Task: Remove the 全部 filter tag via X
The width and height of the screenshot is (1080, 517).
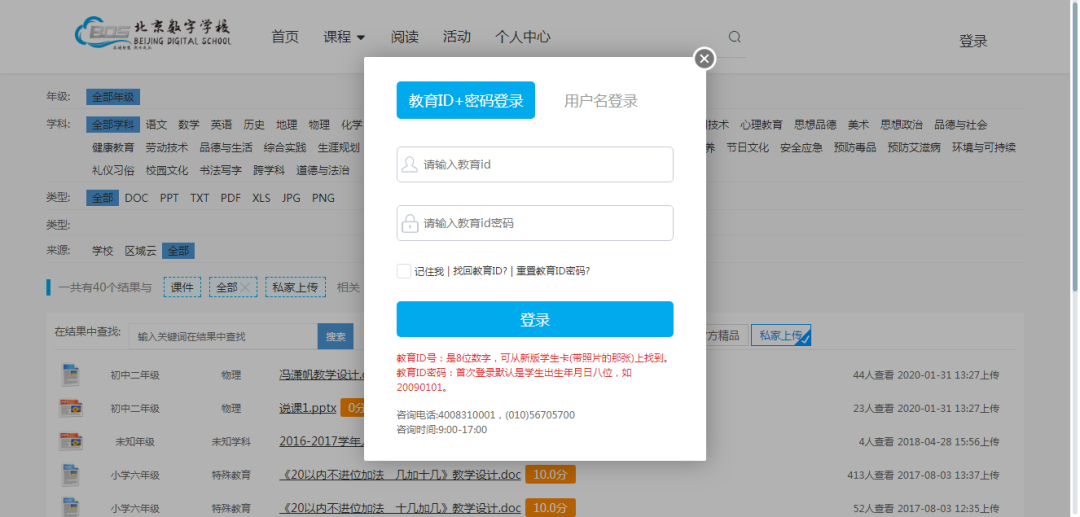Action: [x=246, y=287]
